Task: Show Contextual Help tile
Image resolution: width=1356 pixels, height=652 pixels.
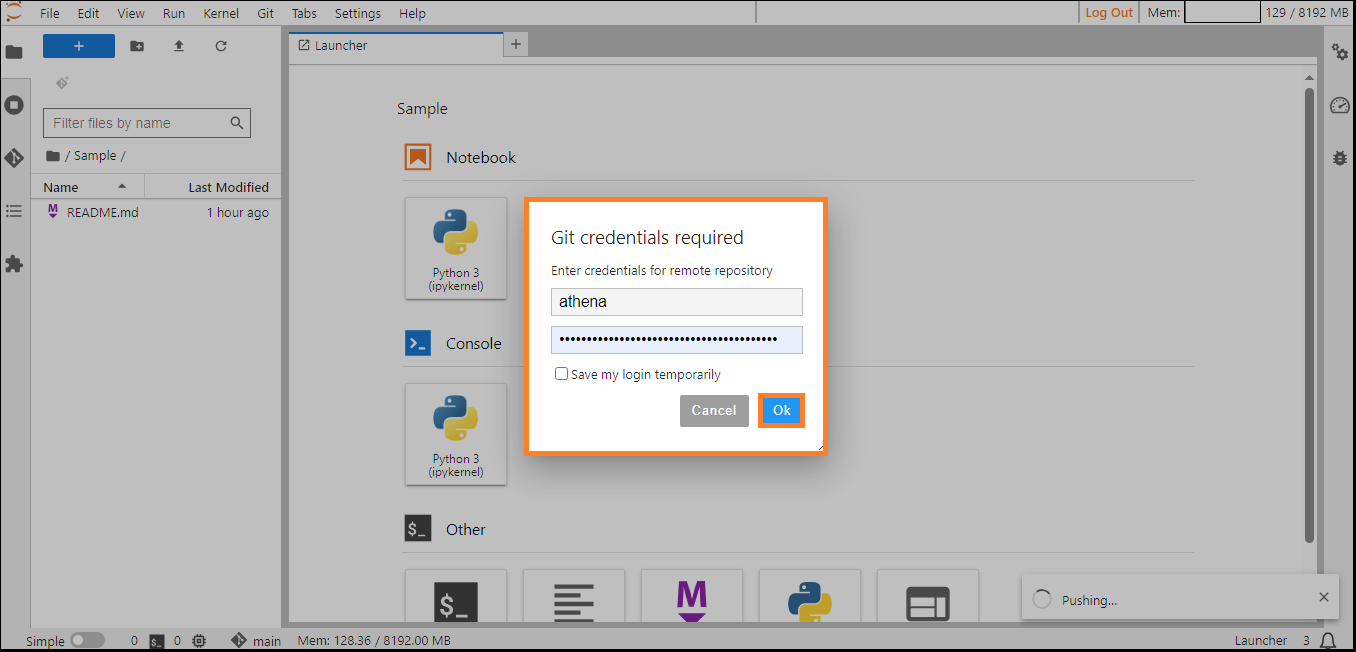Action: pyautogui.click(x=928, y=597)
